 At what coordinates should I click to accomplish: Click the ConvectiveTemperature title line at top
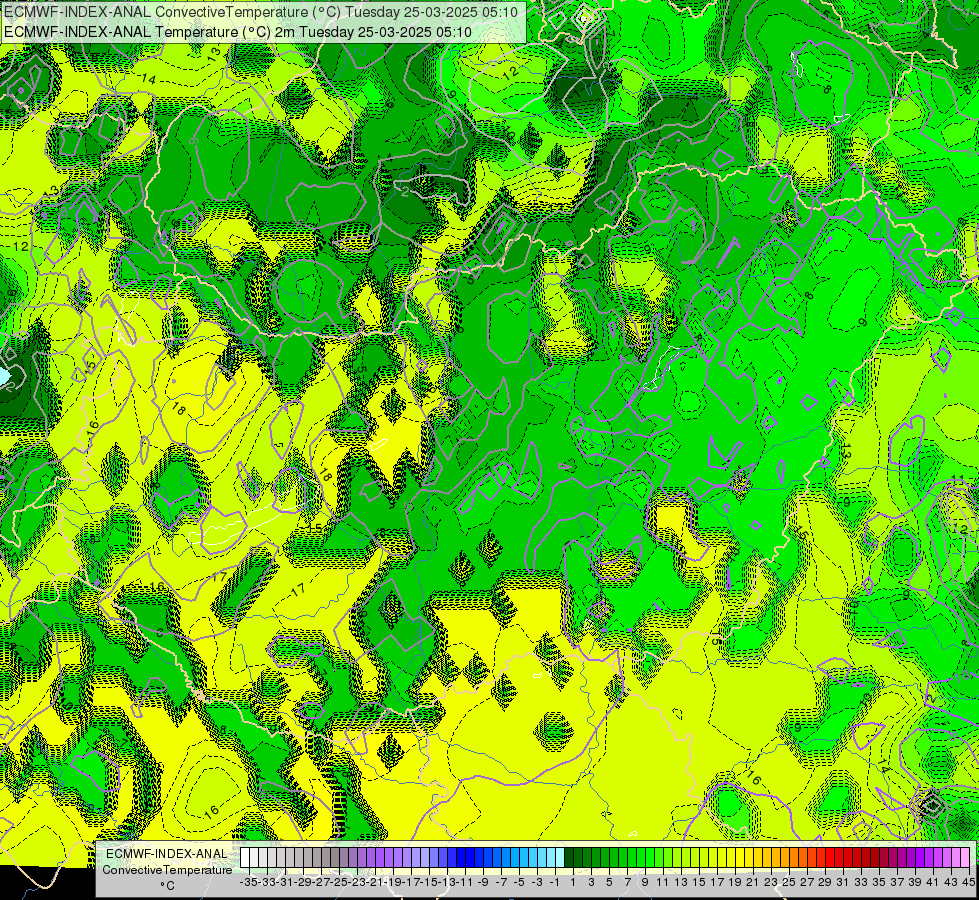261,12
